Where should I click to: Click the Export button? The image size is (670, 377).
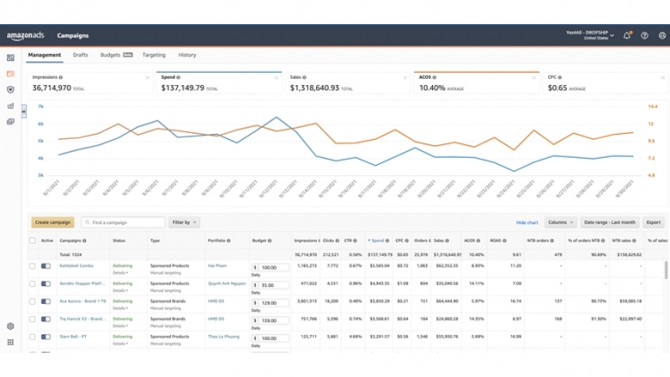[653, 222]
